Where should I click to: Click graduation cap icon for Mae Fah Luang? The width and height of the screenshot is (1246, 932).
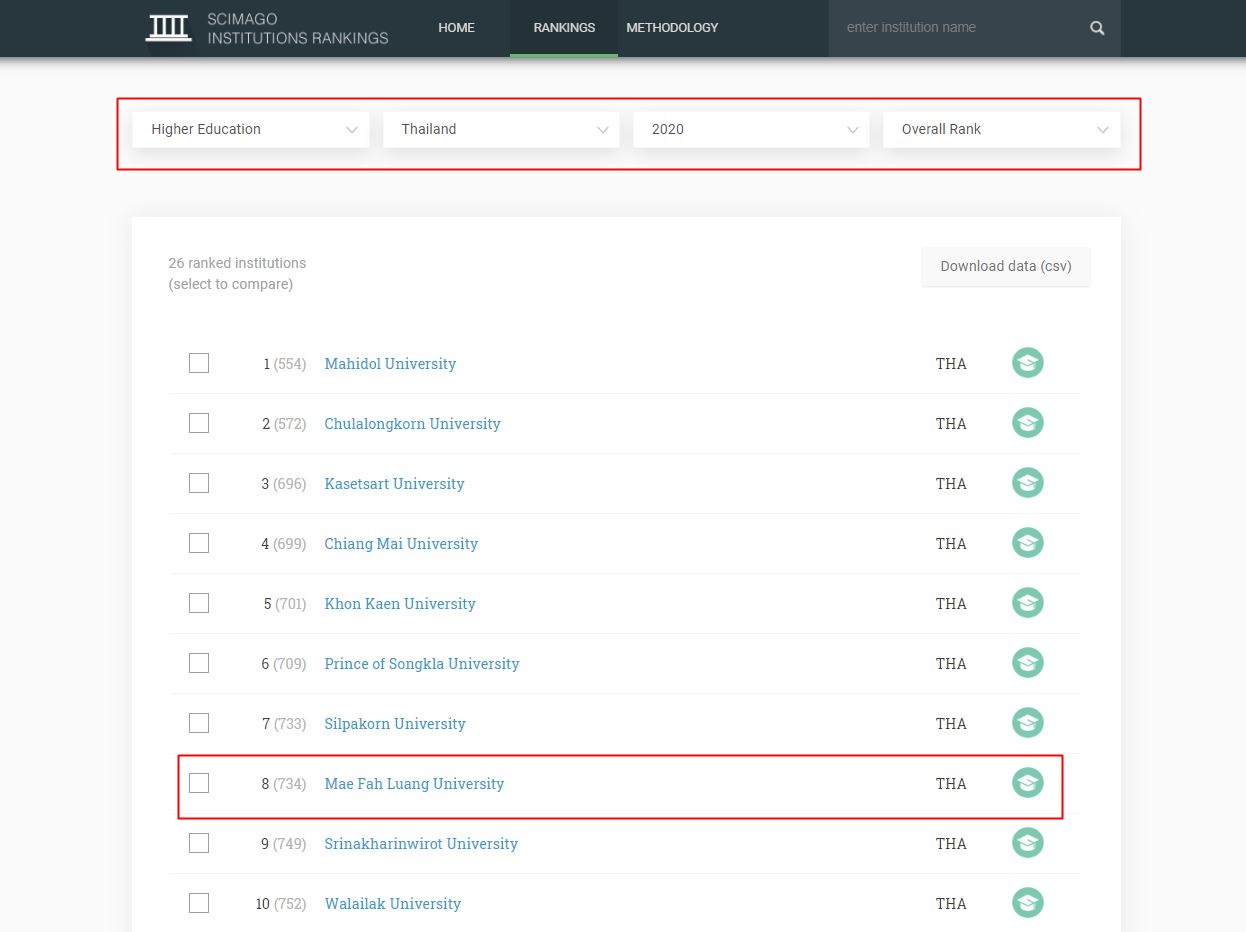1028,783
